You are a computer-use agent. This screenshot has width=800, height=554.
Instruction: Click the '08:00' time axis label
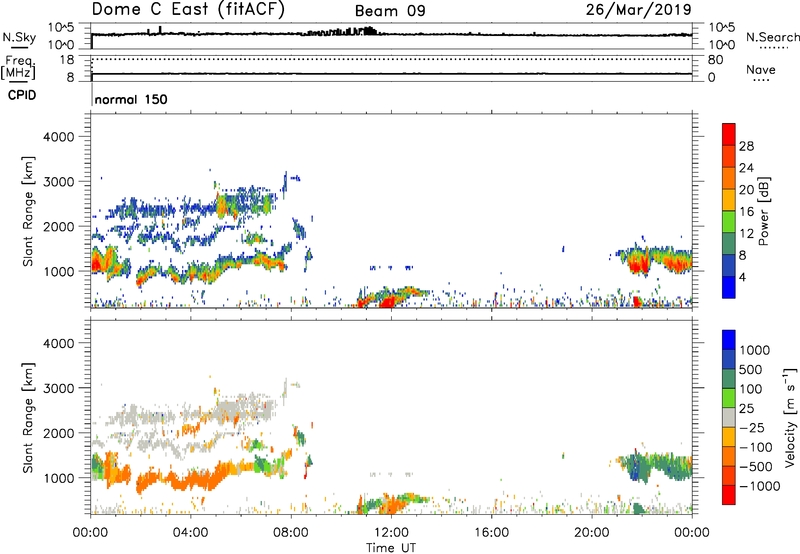290,533
